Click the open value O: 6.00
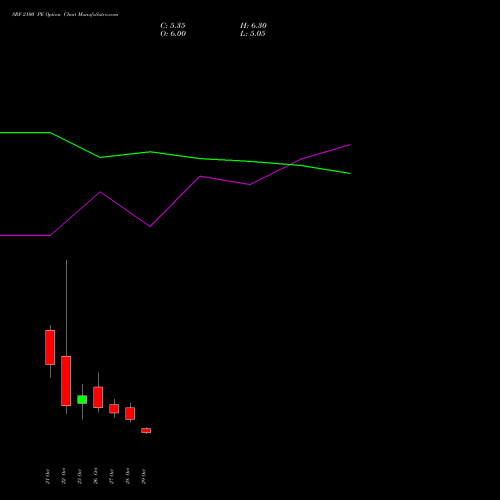The height and width of the screenshot is (500, 500). [173, 34]
